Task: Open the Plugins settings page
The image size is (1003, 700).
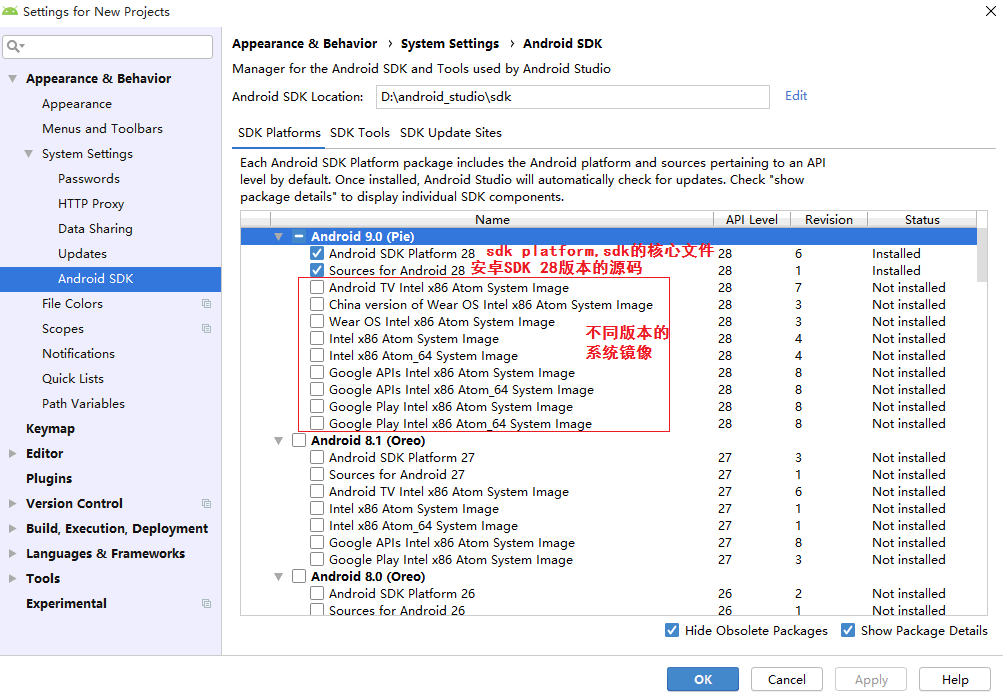Action: [49, 478]
